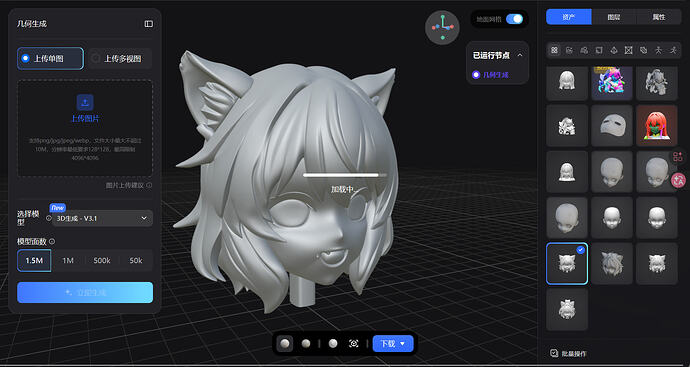The height and width of the screenshot is (367, 690).
Task: Open the selected cat-ear head thumbnail
Action: 567,264
